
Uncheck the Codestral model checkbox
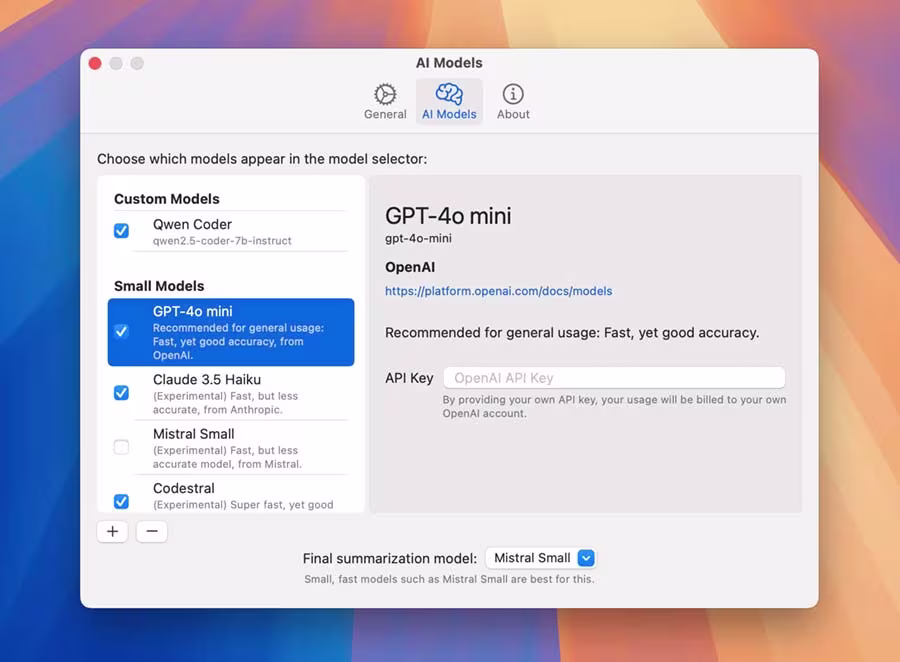coord(121,501)
